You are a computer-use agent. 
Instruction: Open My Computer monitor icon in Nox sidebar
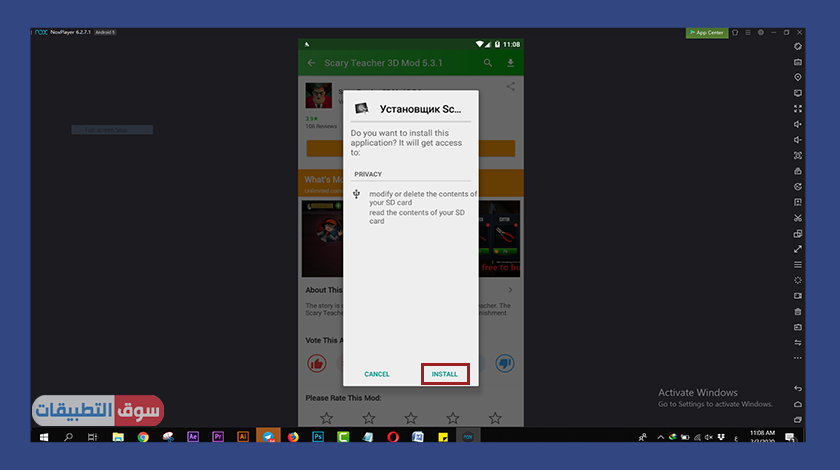[x=798, y=93]
